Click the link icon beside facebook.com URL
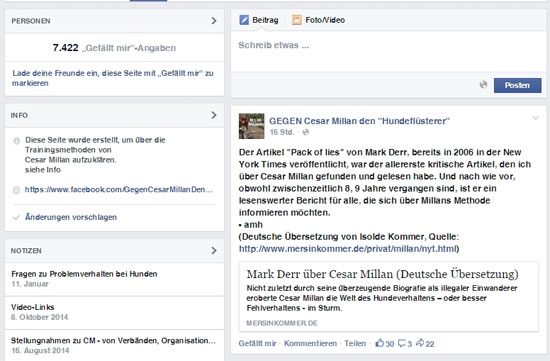550x361 pixels. [x=16, y=190]
